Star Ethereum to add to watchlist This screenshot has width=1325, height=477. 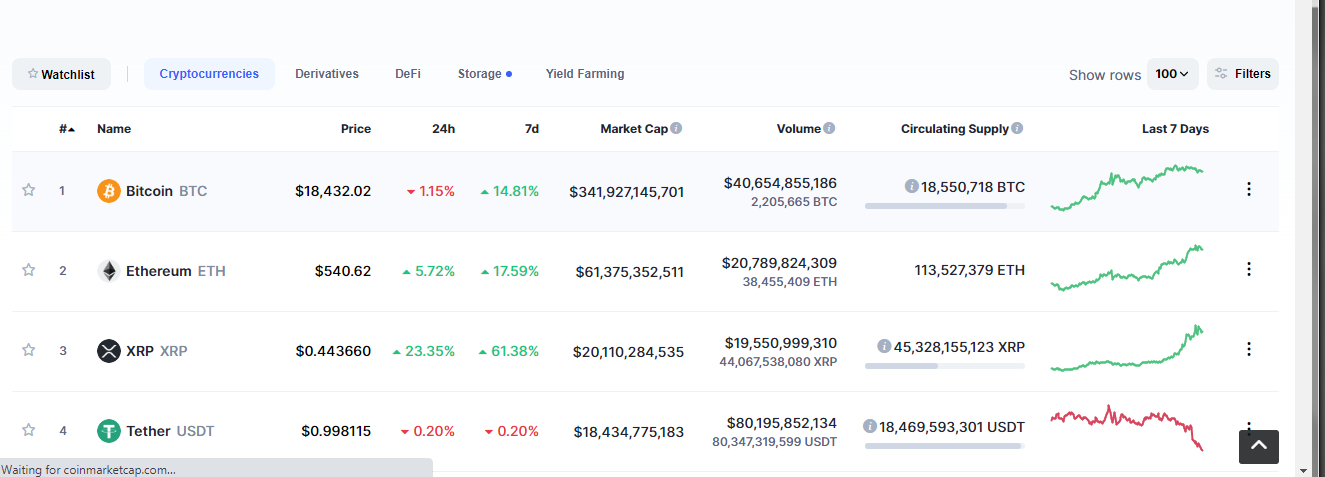click(29, 270)
